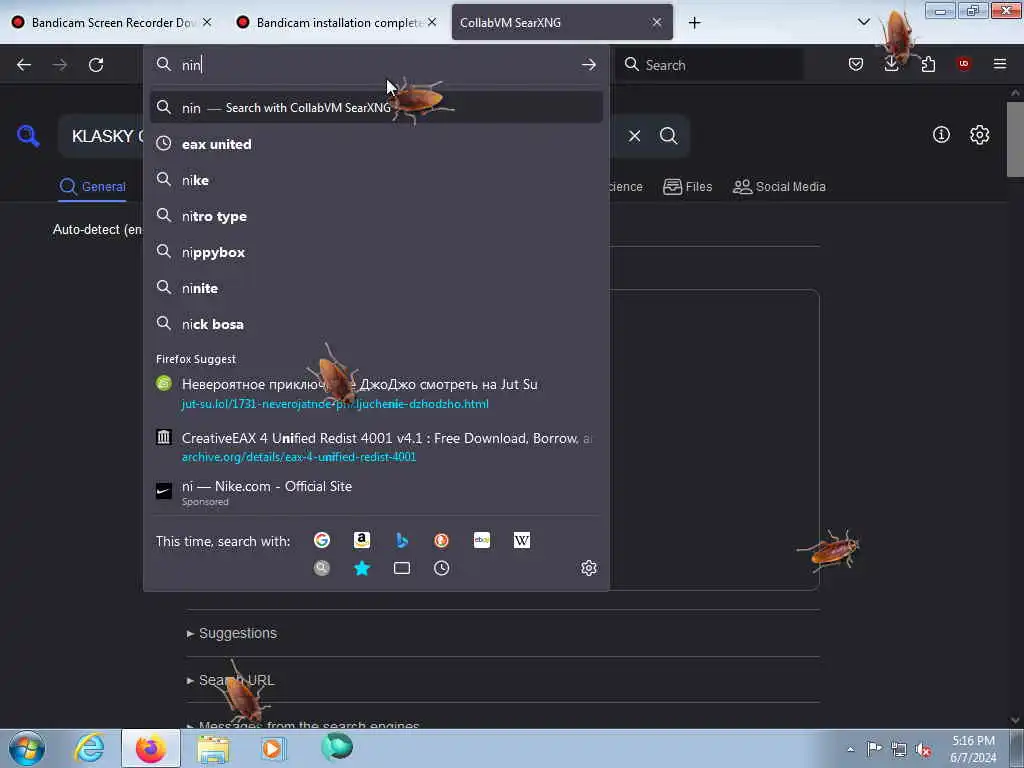Search this time with eBay icon

pos(482,540)
